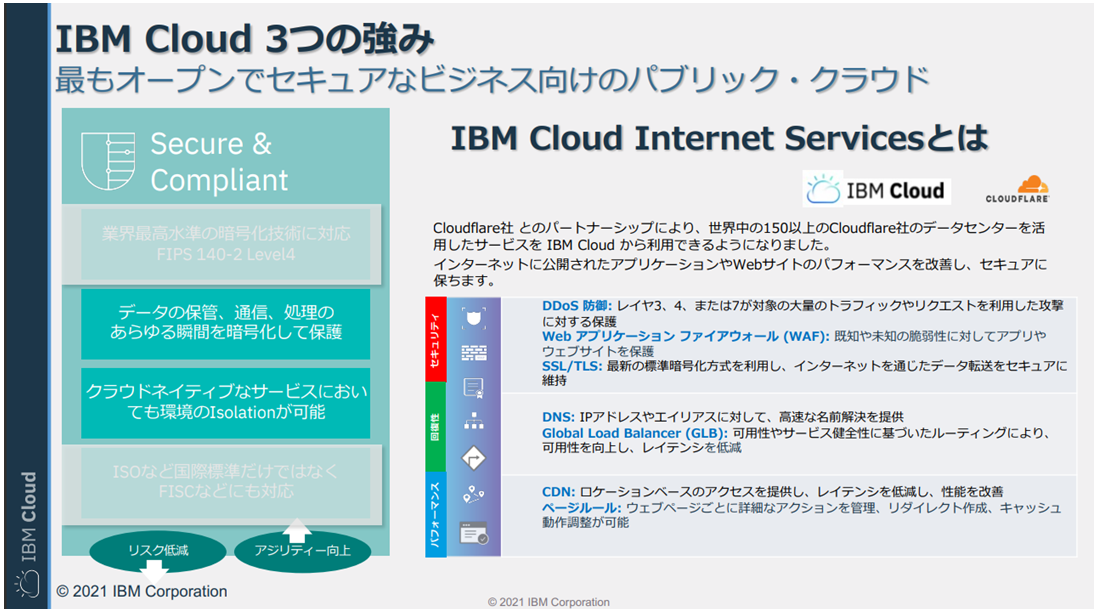1098x610 pixels.
Task: Click the IBM Cloud 3つの強み title
Action: (244, 39)
